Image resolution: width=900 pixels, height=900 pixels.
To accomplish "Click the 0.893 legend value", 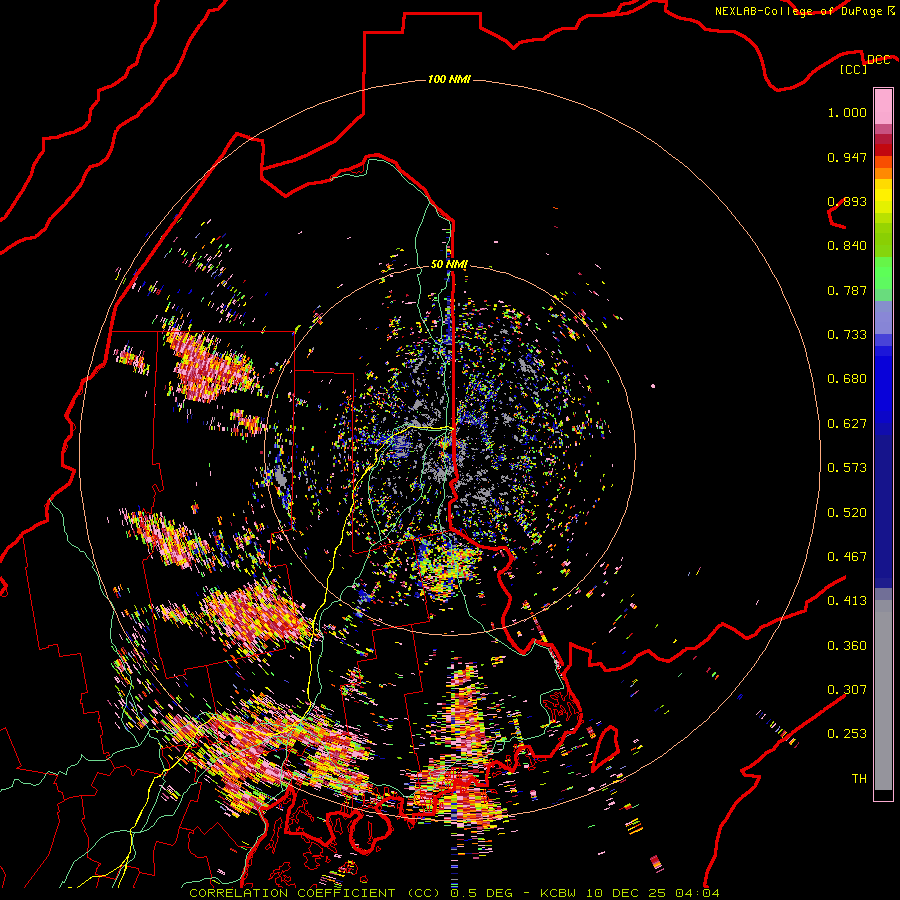I will (x=847, y=201).
